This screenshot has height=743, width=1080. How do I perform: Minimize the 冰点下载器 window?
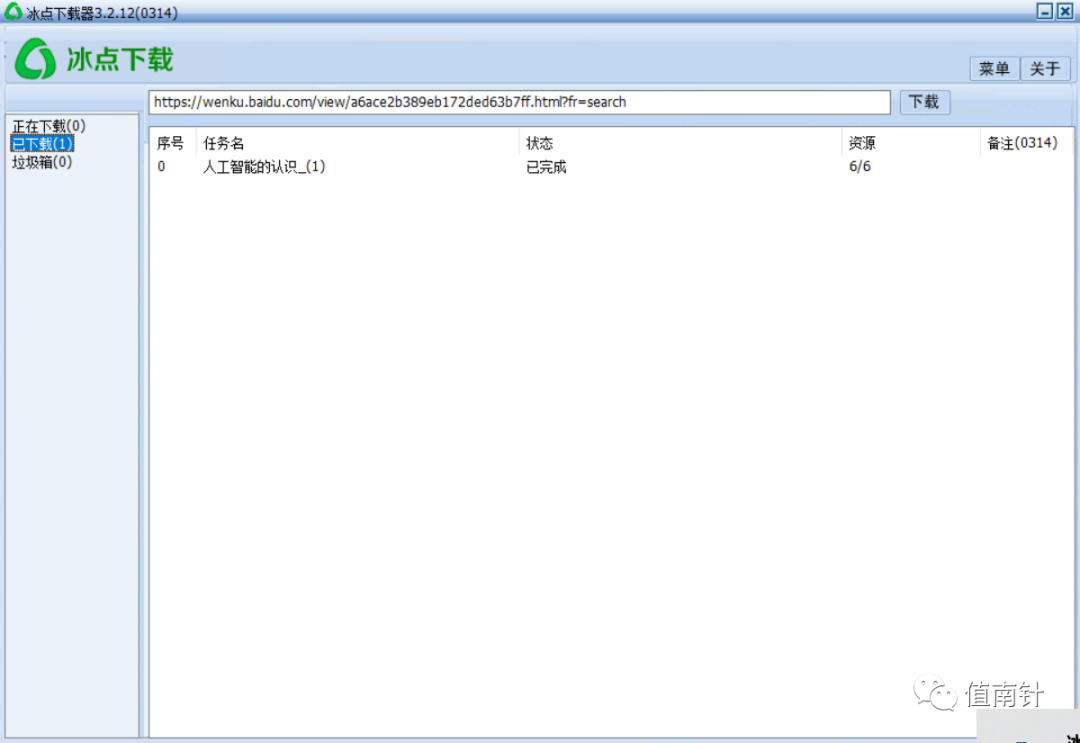point(1046,11)
